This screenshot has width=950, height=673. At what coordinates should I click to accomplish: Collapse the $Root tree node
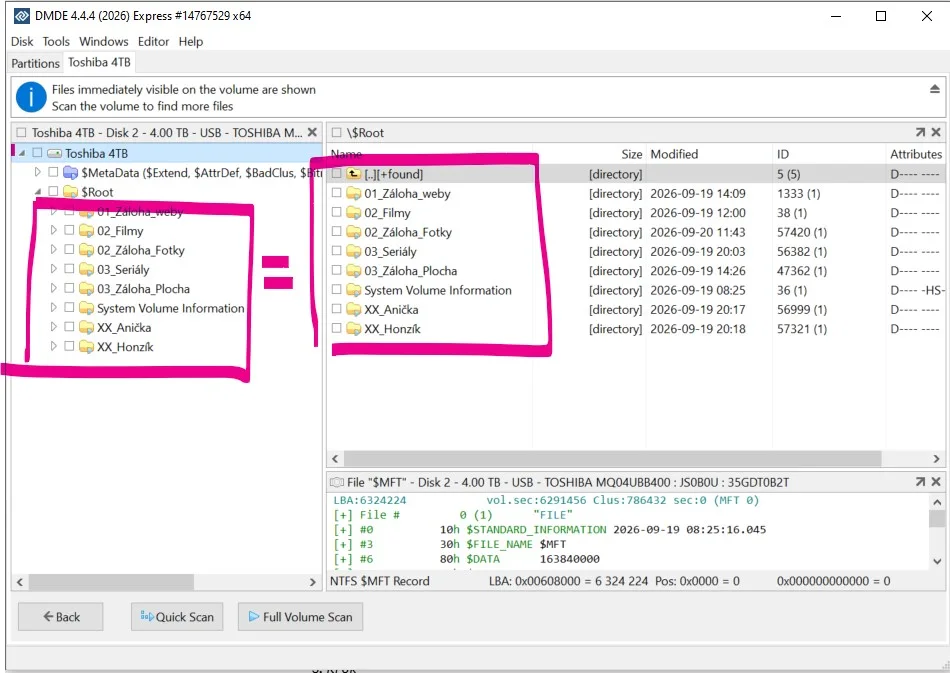point(38,191)
